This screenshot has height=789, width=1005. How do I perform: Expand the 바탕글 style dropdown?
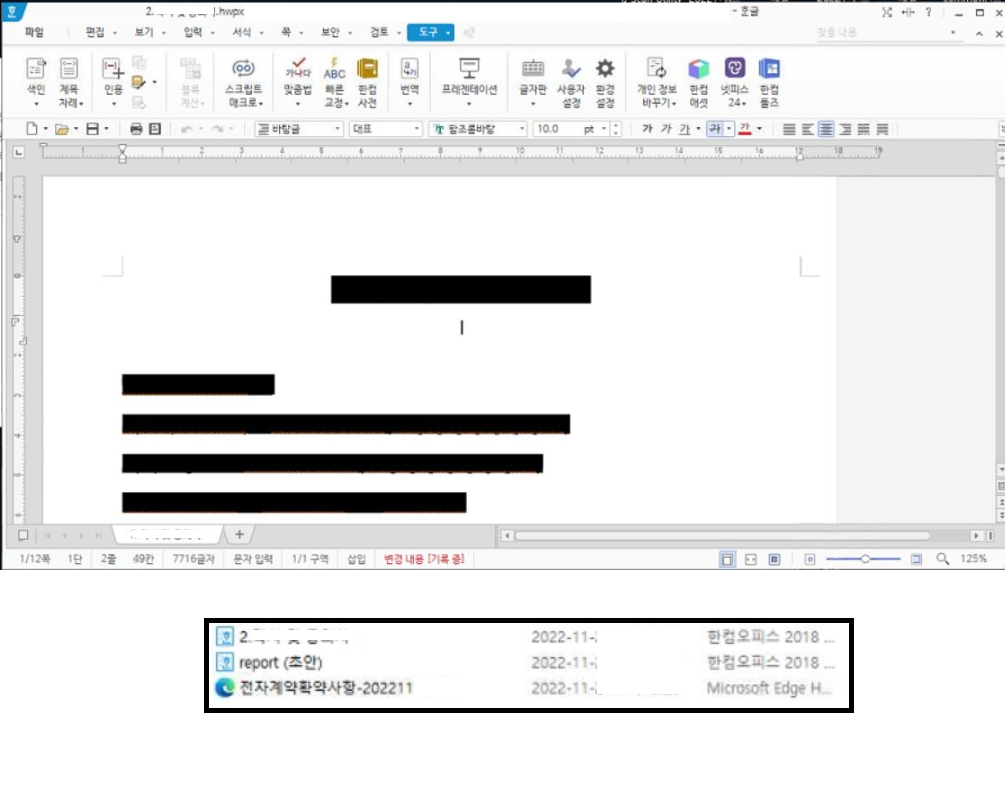click(x=338, y=129)
